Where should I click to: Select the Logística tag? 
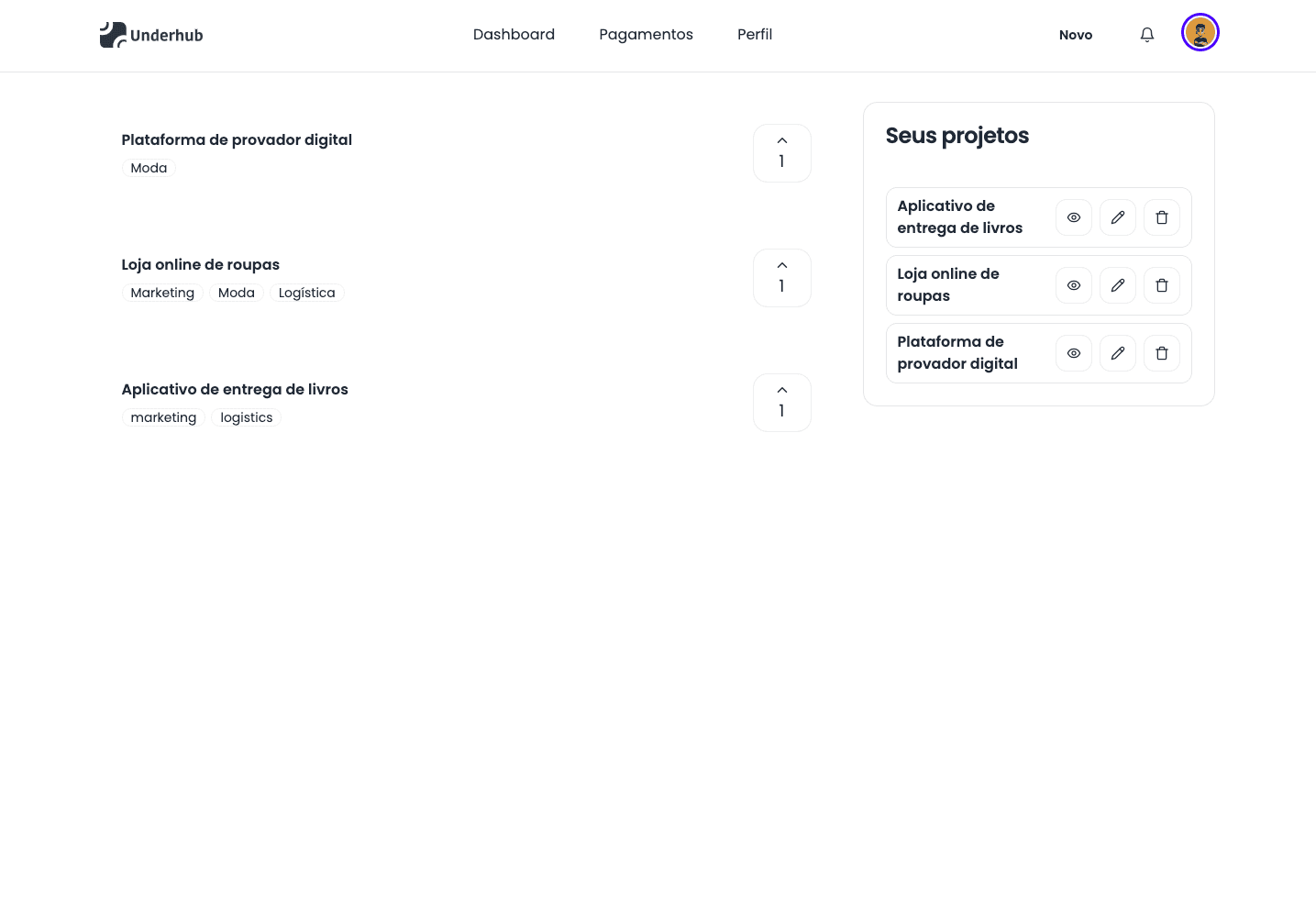click(306, 293)
